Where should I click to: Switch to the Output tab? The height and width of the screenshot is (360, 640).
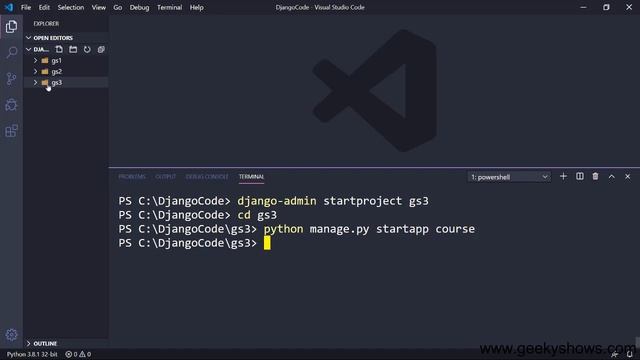[x=165, y=177]
